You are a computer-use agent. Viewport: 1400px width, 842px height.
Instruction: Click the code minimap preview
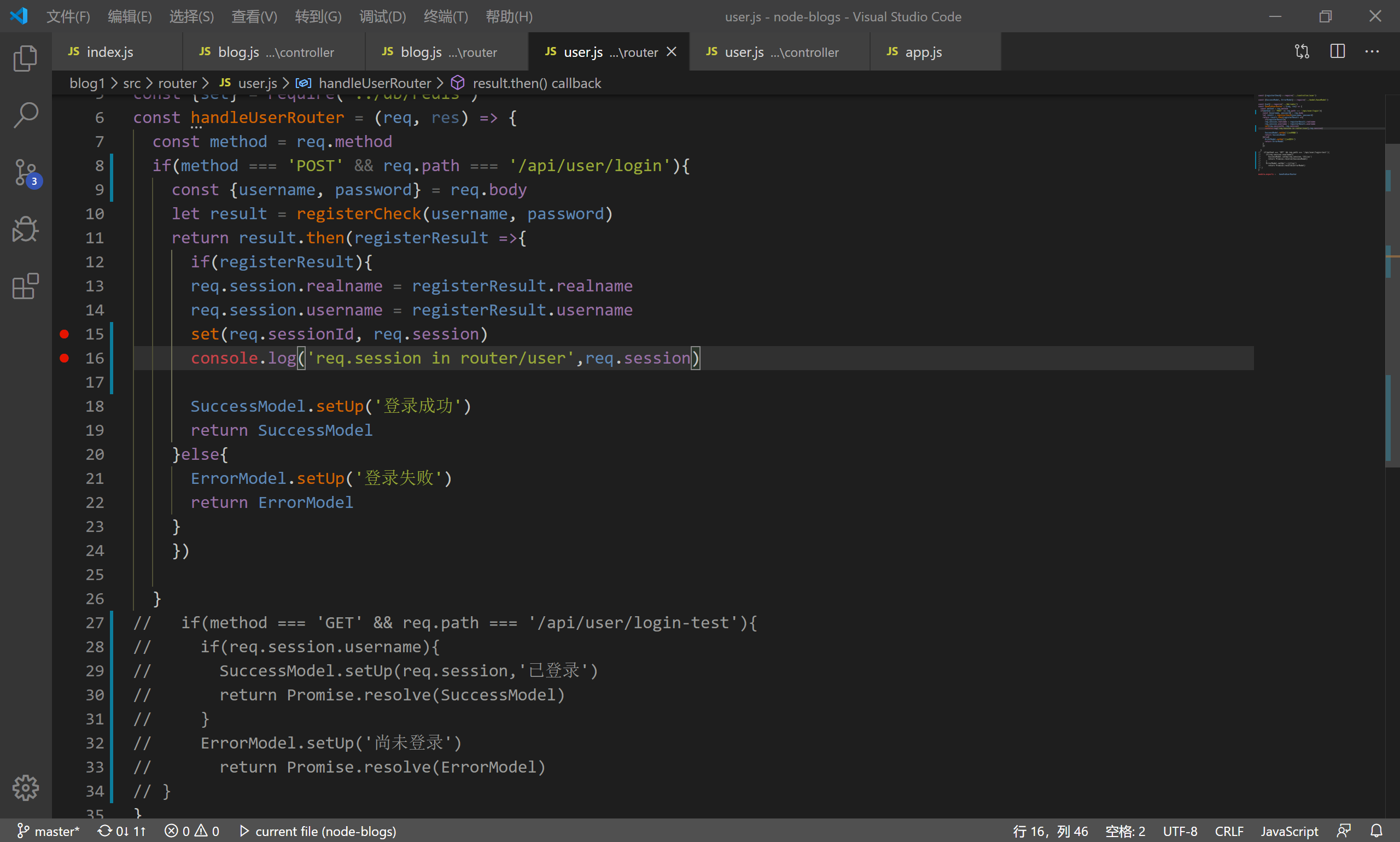click(1320, 136)
